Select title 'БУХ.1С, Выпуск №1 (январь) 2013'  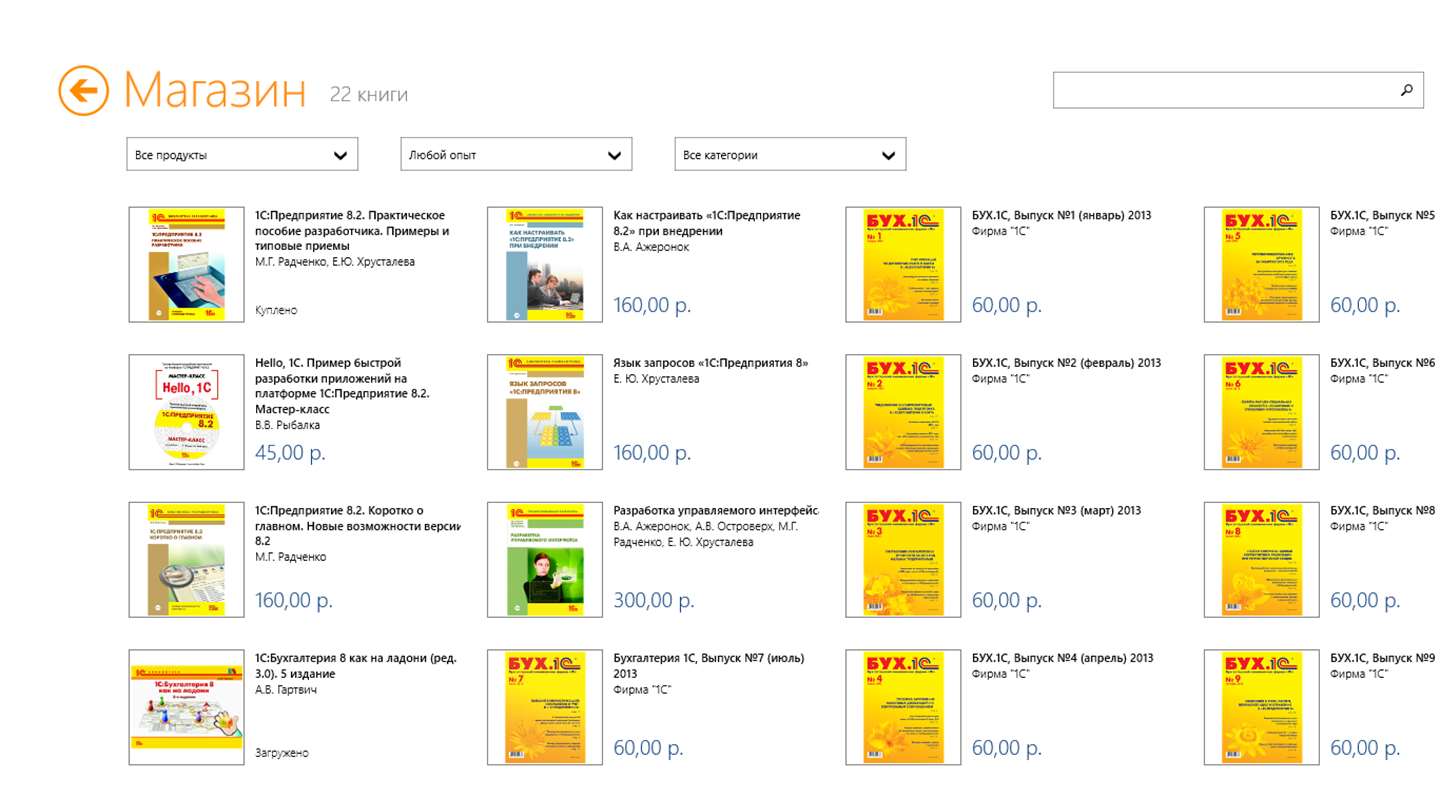tap(1062, 215)
